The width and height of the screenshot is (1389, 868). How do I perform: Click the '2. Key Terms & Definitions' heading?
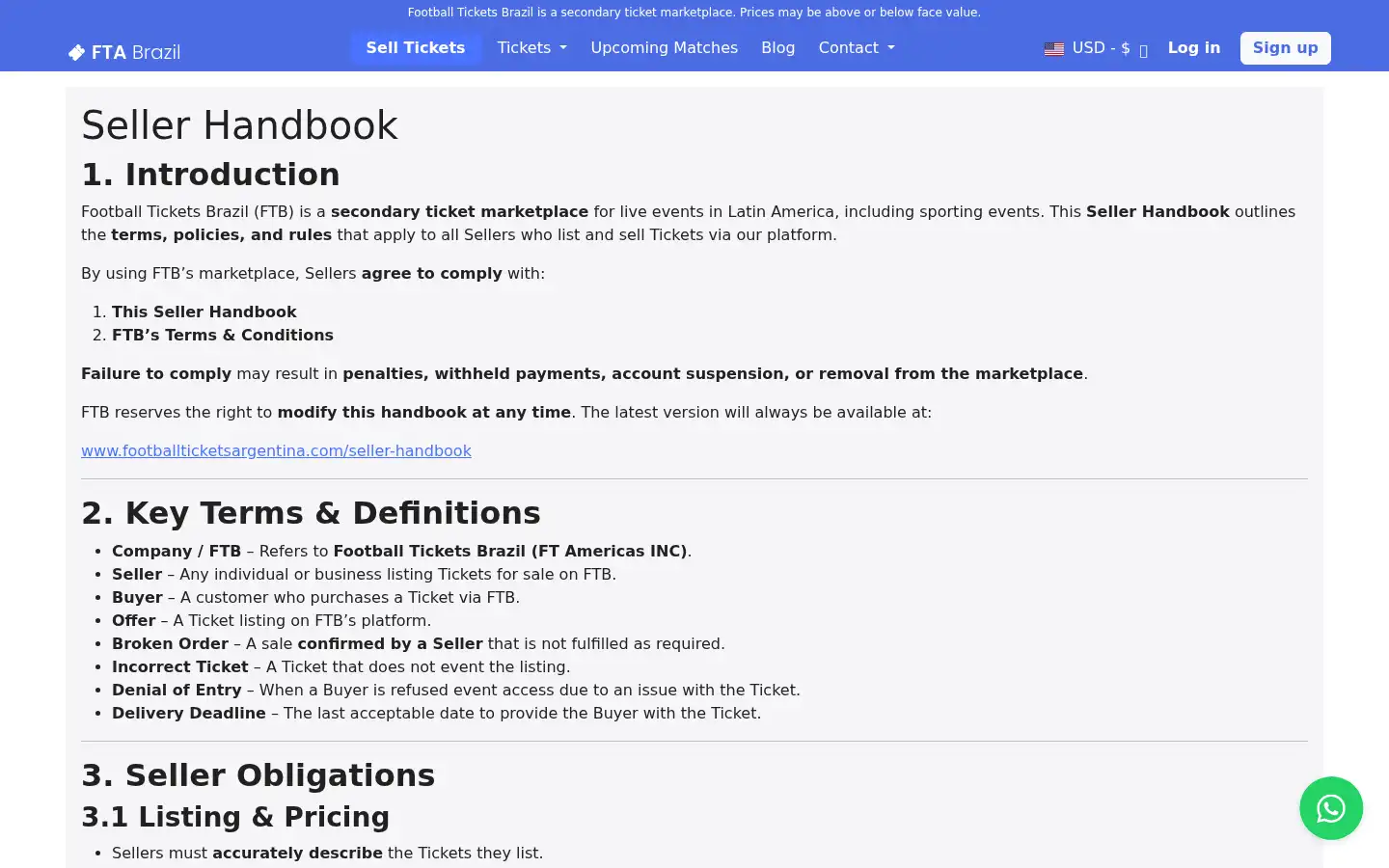tap(311, 513)
